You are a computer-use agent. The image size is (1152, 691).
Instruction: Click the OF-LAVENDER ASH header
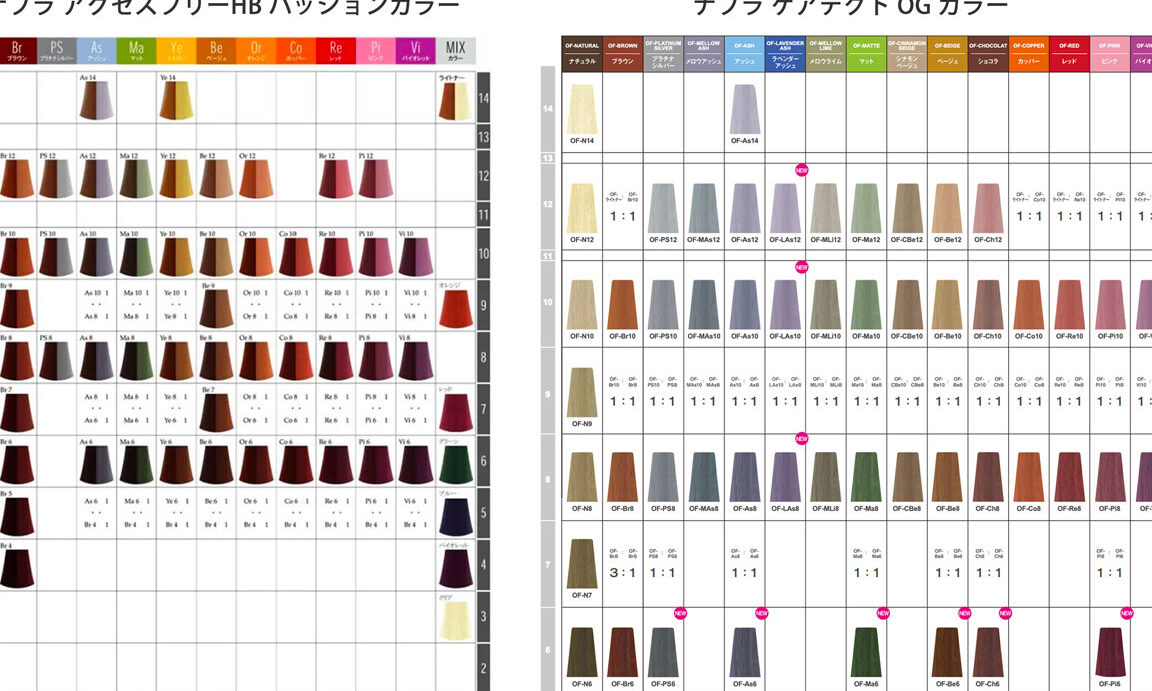(785, 53)
